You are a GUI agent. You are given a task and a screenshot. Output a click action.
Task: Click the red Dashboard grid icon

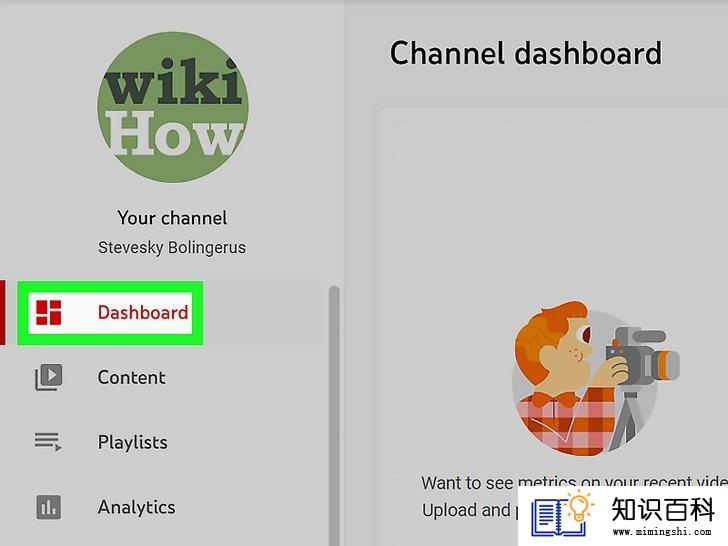pyautogui.click(x=49, y=312)
